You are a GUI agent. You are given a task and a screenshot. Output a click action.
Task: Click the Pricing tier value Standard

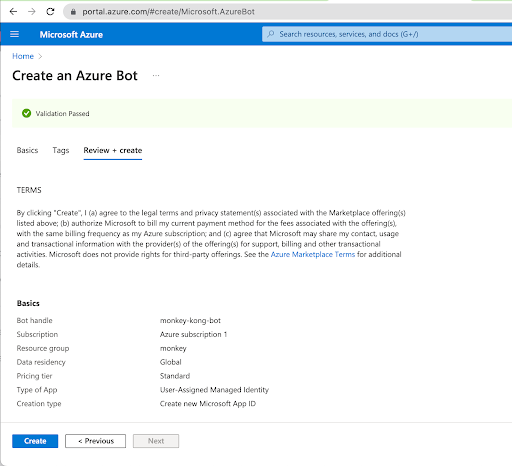pyautogui.click(x=175, y=376)
